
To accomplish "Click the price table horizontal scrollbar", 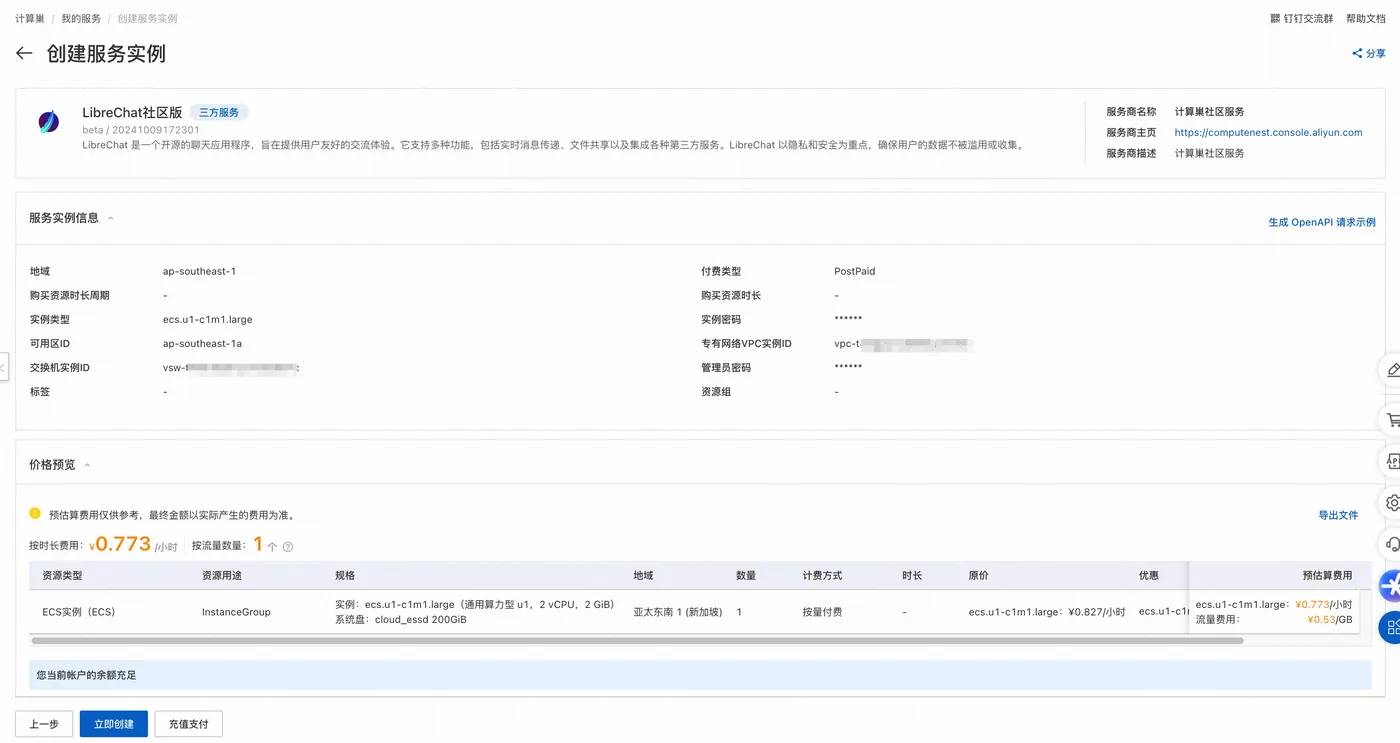I will [x=637, y=640].
